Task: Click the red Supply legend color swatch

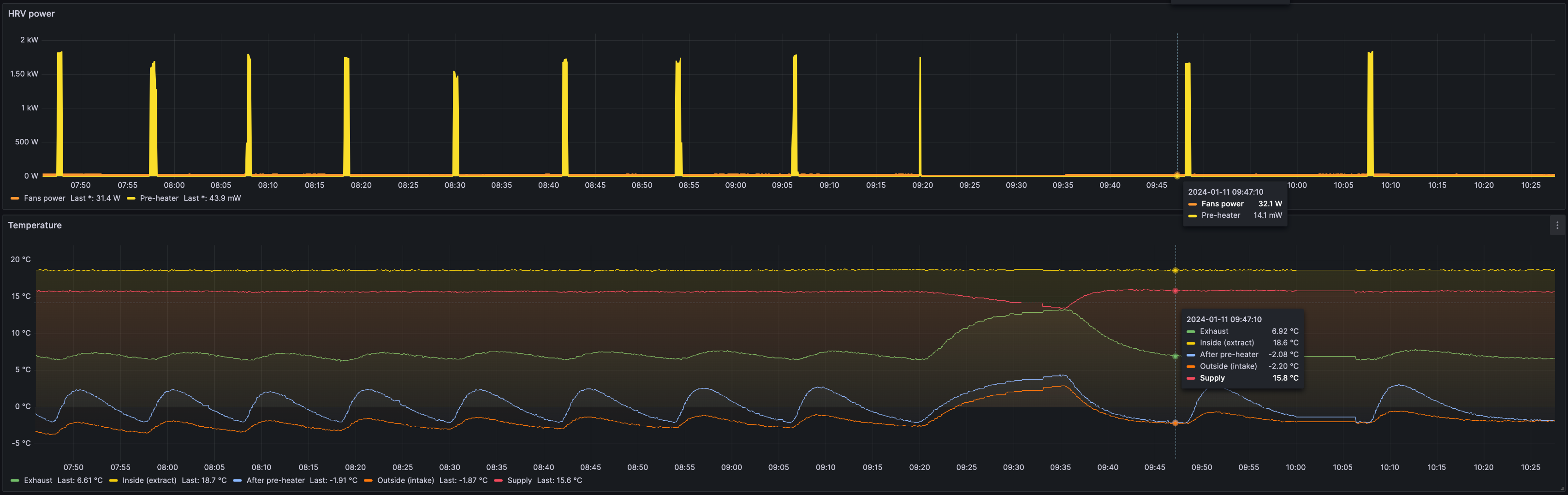Action: pos(499,481)
